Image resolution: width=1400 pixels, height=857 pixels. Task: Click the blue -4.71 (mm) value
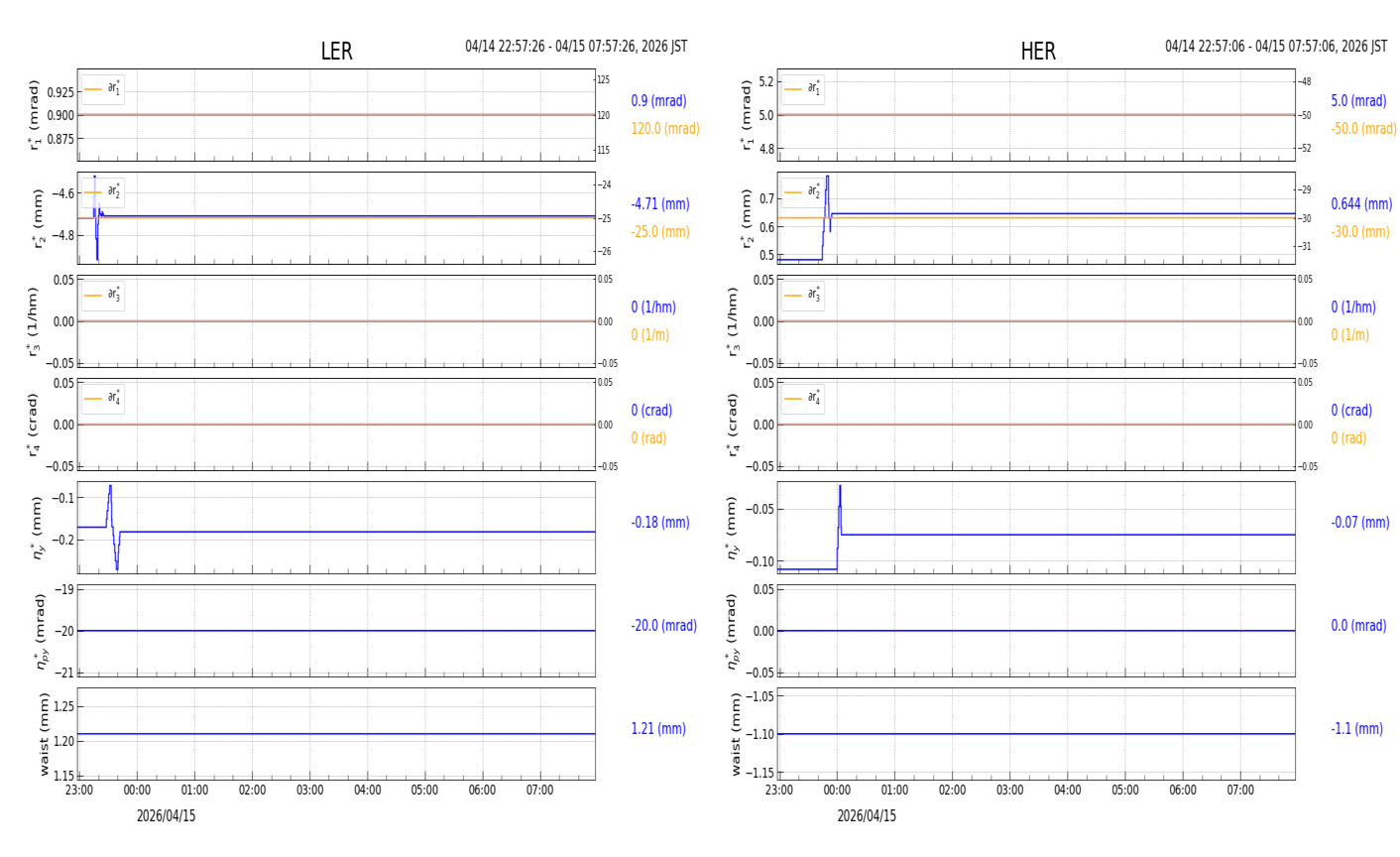pyautogui.click(x=660, y=204)
